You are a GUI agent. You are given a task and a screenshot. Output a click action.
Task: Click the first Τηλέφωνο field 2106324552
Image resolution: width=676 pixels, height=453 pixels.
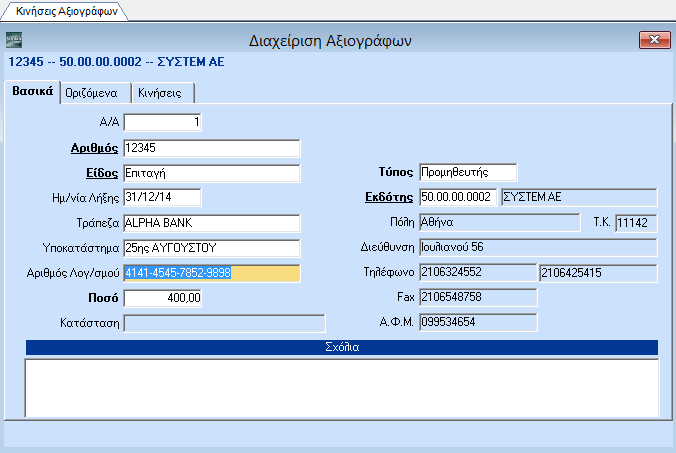478,272
